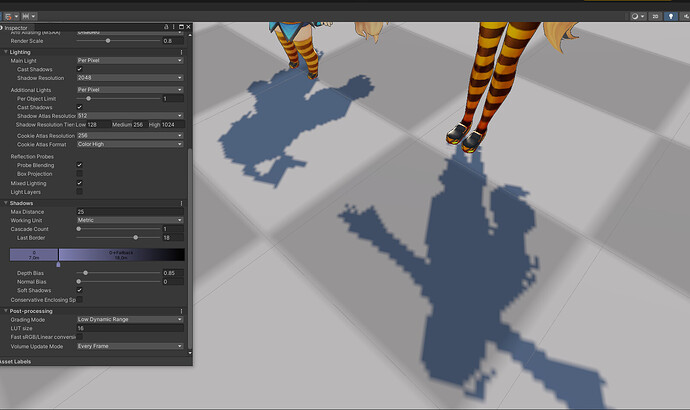This screenshot has height=410, width=690.
Task: Click the Render Scale value field
Action: pos(173,41)
